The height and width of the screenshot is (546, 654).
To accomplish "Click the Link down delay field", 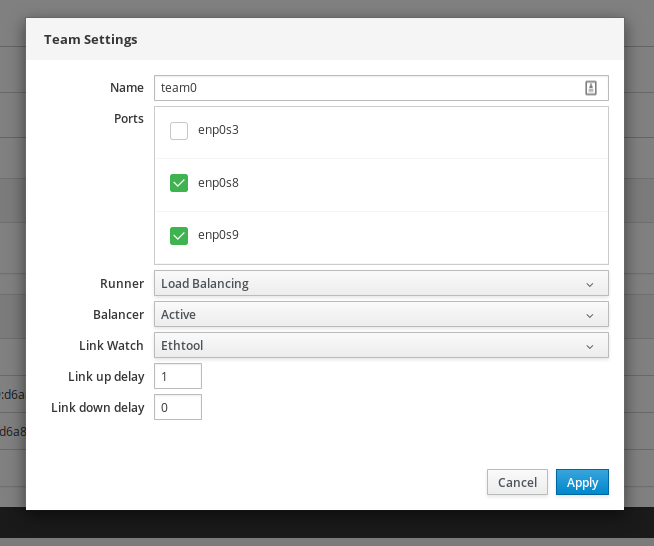I will click(x=178, y=407).
